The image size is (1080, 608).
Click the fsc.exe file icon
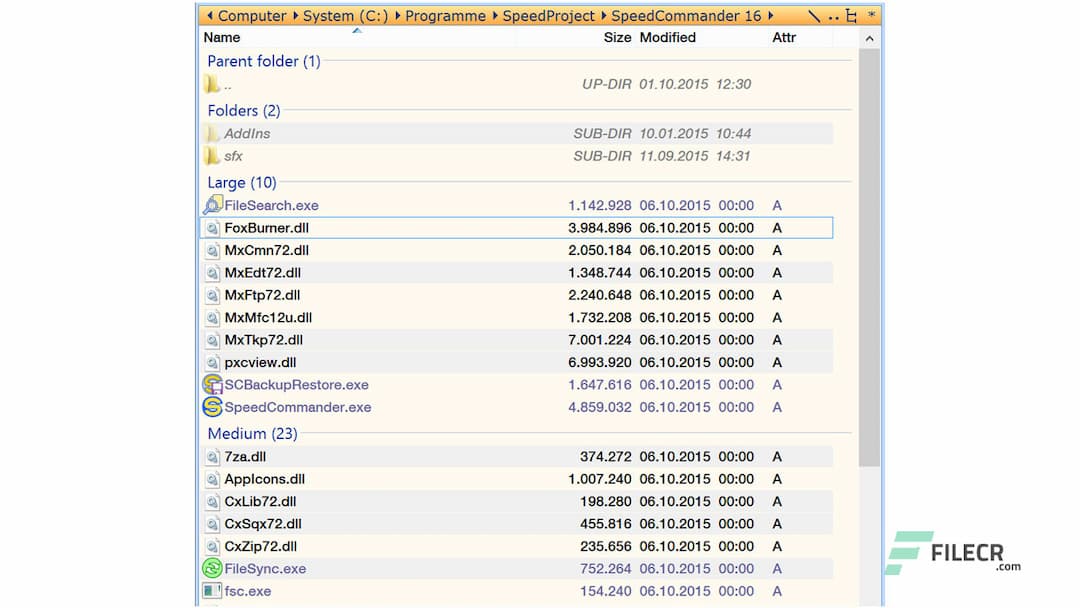pos(212,591)
